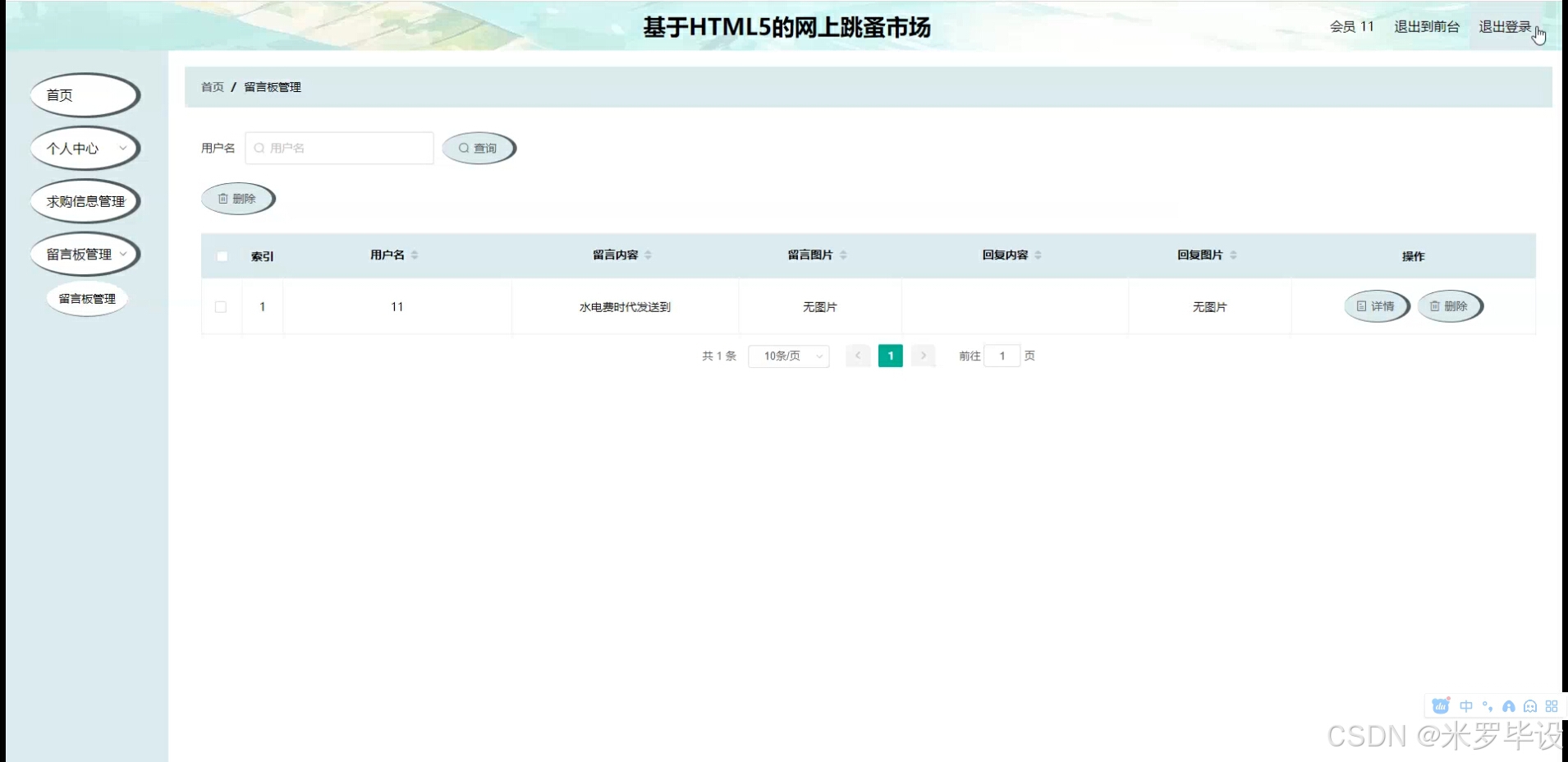Click the 前往 page jump input

pos(1002,356)
